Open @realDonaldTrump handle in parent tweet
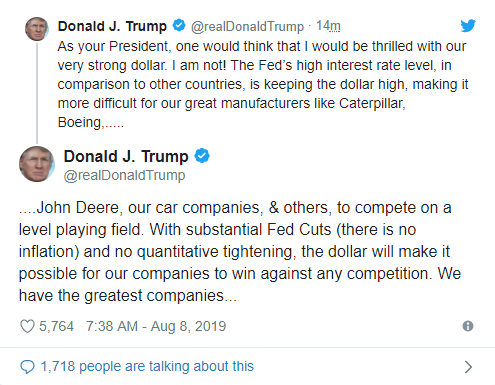The height and width of the screenshot is (385, 495). [x=247, y=26]
